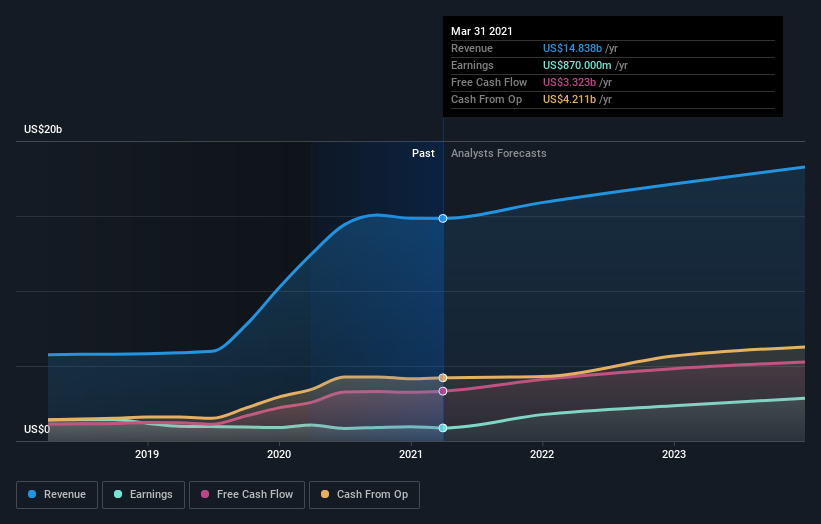Click the US$3.323b free cash flow value
This screenshot has height=524, width=821.
point(569,82)
